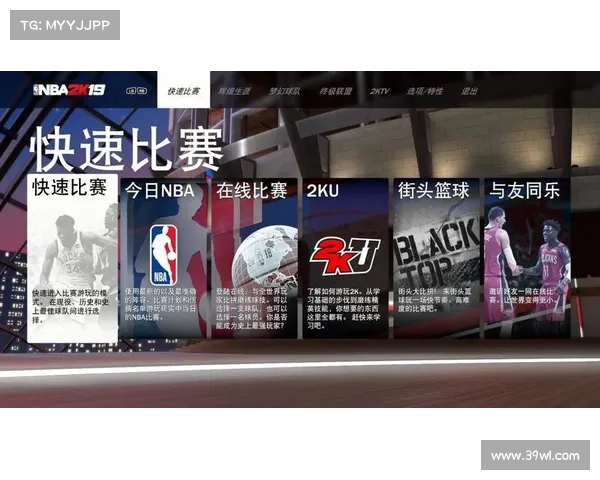Image resolution: width=600 pixels, height=480 pixels.
Task: Select the 快速比赛 tab
Action: point(183,91)
